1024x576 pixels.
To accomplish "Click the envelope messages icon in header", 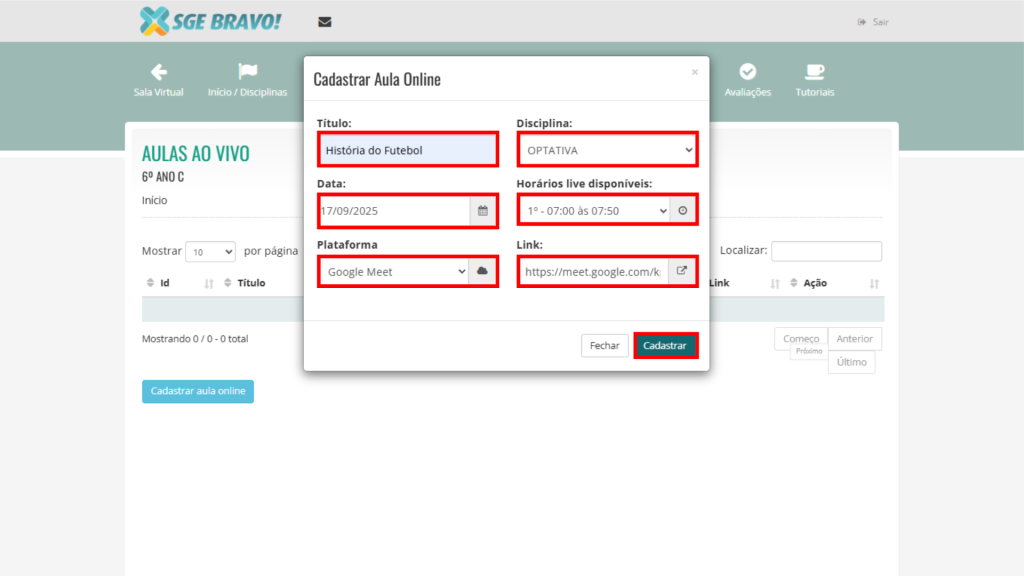I will pyautogui.click(x=324, y=22).
